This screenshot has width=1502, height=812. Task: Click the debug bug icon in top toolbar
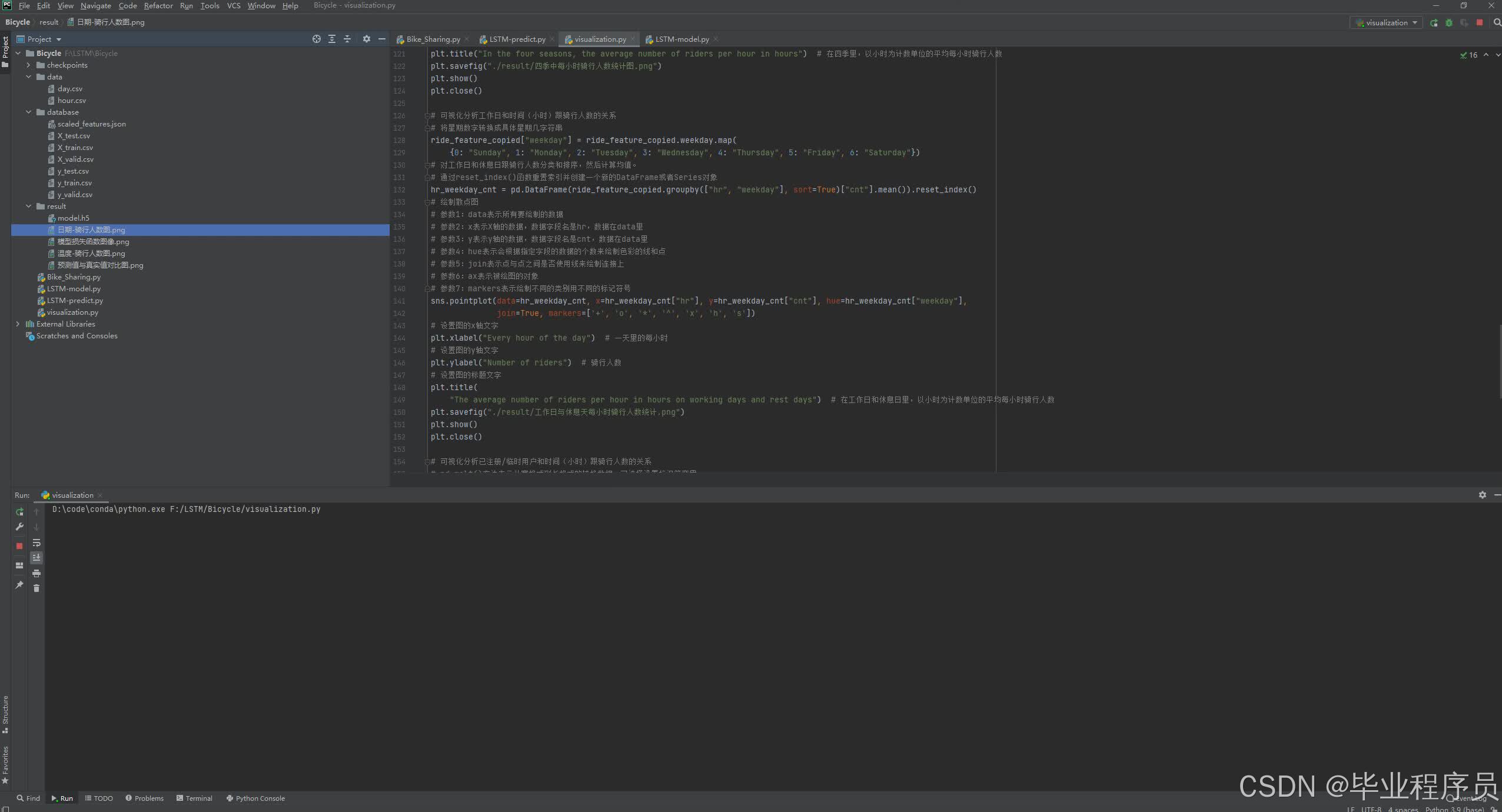click(1449, 22)
